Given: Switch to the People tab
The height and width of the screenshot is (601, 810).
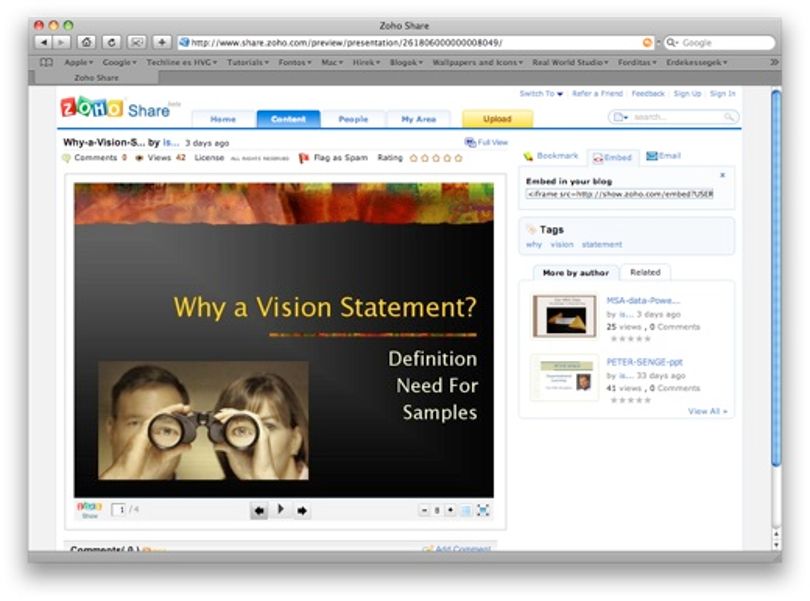Looking at the screenshot, I should pyautogui.click(x=353, y=119).
